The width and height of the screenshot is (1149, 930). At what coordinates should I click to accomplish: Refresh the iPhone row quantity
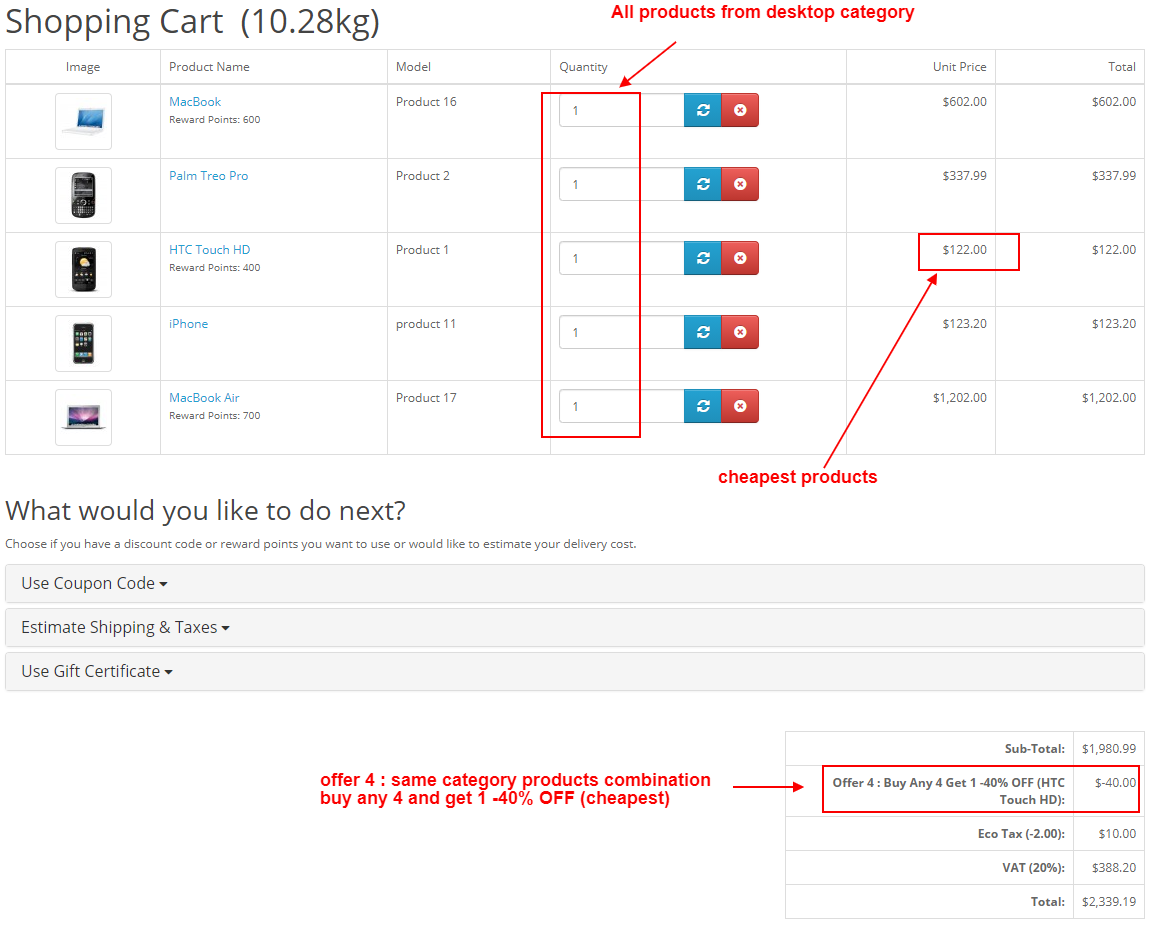point(703,332)
